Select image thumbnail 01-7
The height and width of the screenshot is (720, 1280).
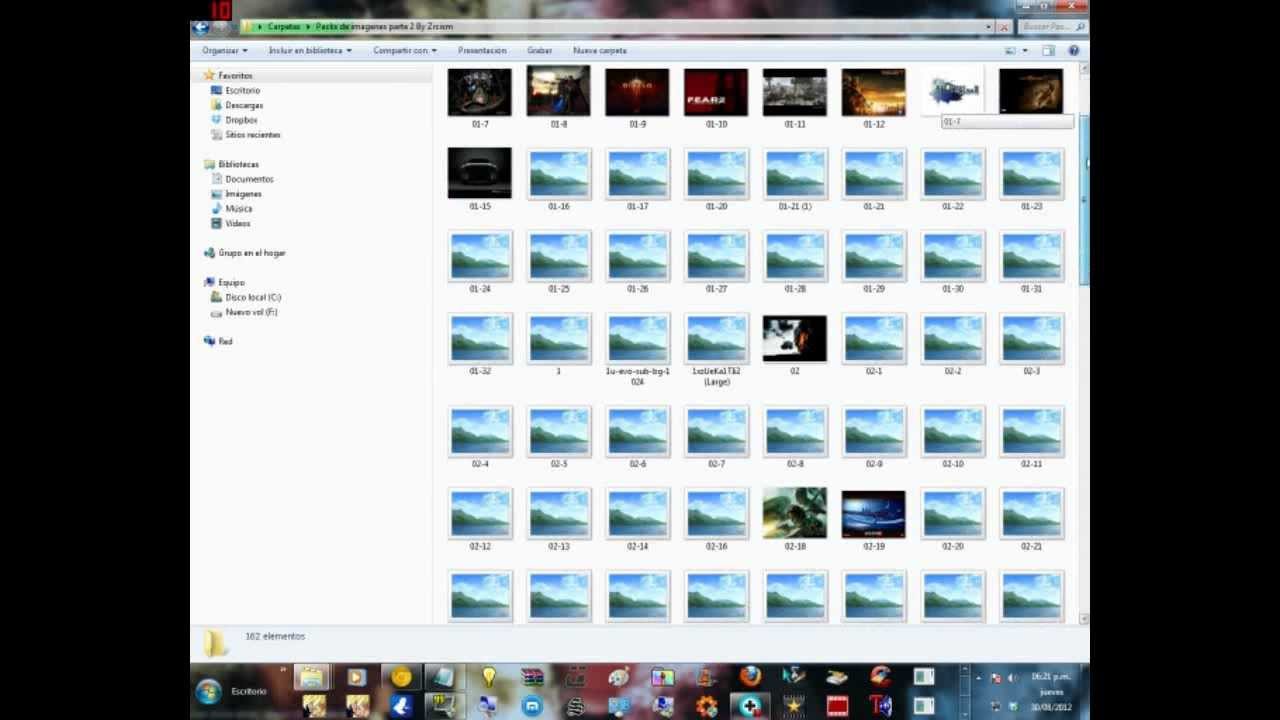pyautogui.click(x=480, y=92)
